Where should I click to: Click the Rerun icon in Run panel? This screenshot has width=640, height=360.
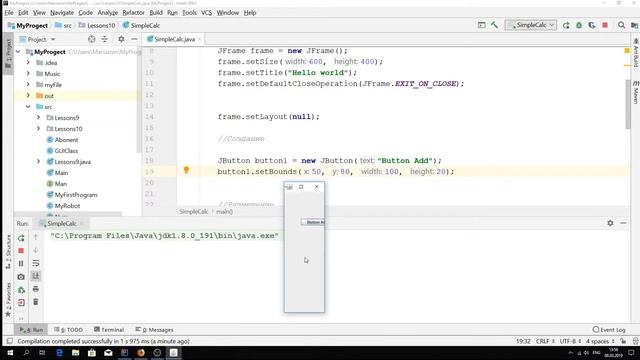pos(21,238)
